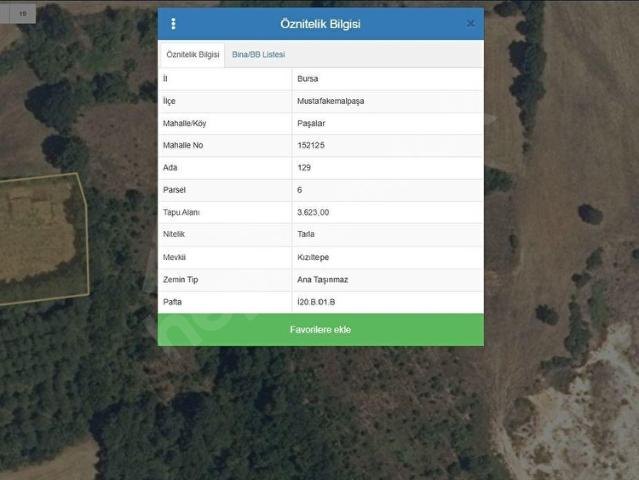
Task: Click the zoom level 15 badge top-left
Action: click(x=21, y=14)
